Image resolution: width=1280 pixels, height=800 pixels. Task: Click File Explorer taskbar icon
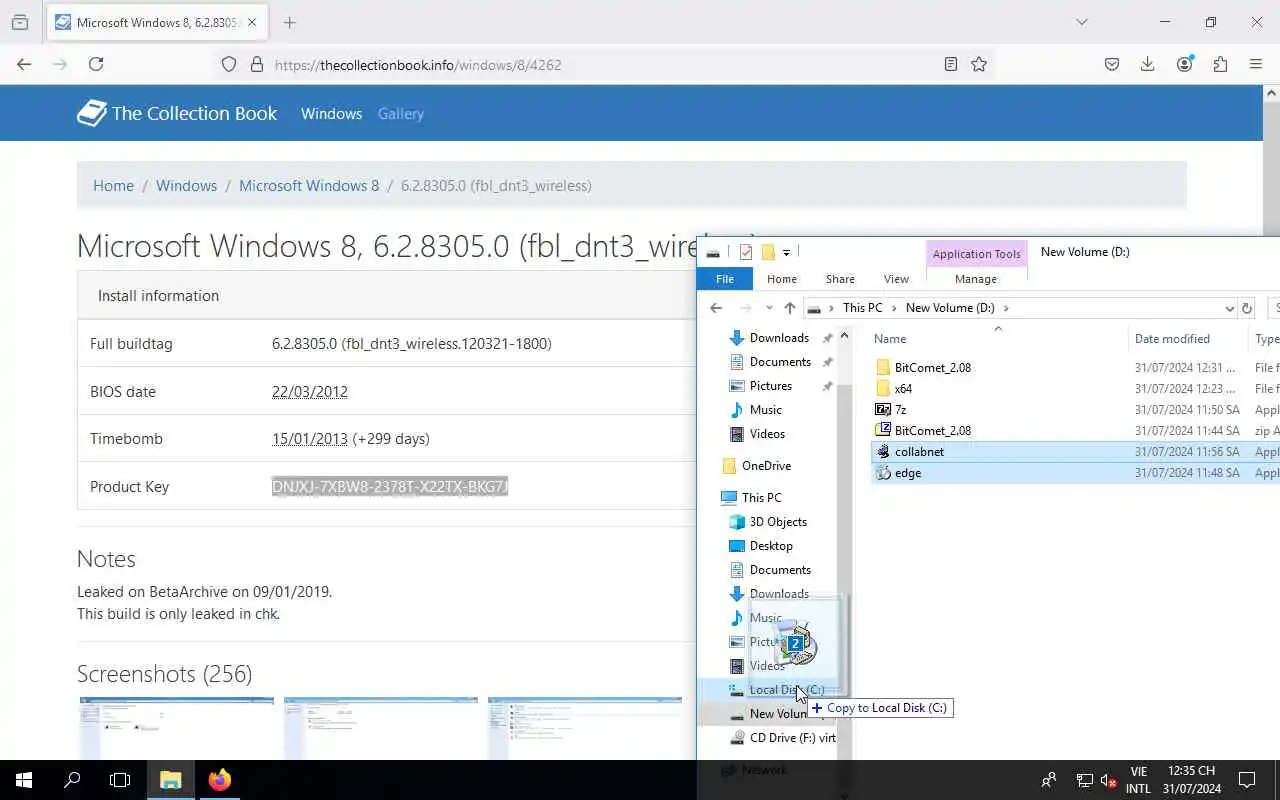(170, 780)
